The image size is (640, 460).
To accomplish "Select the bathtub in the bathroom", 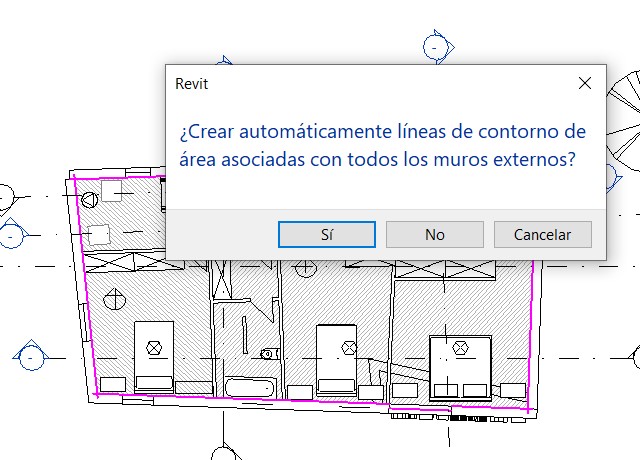I will (x=248, y=386).
